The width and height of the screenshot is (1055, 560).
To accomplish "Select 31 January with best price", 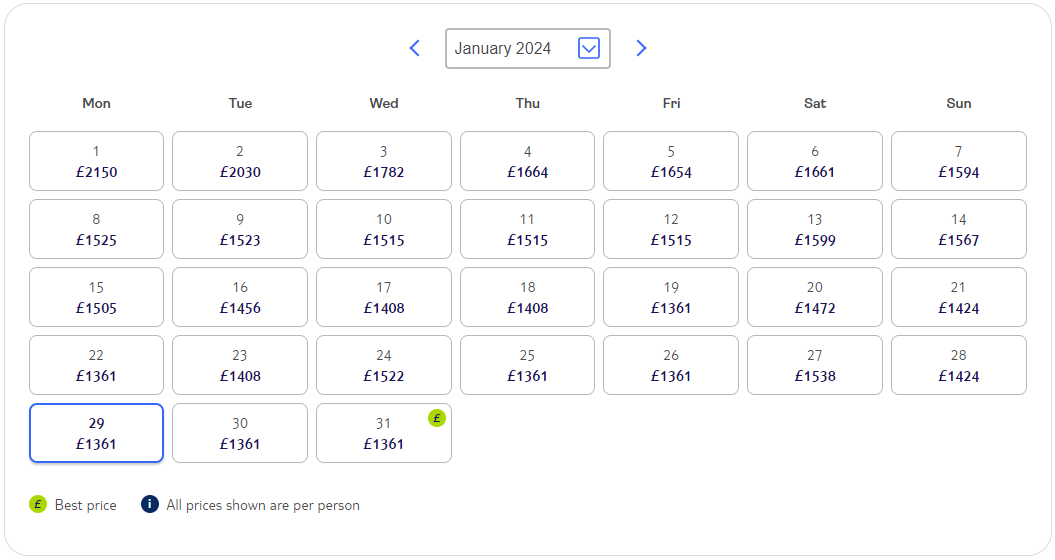I will (x=384, y=433).
